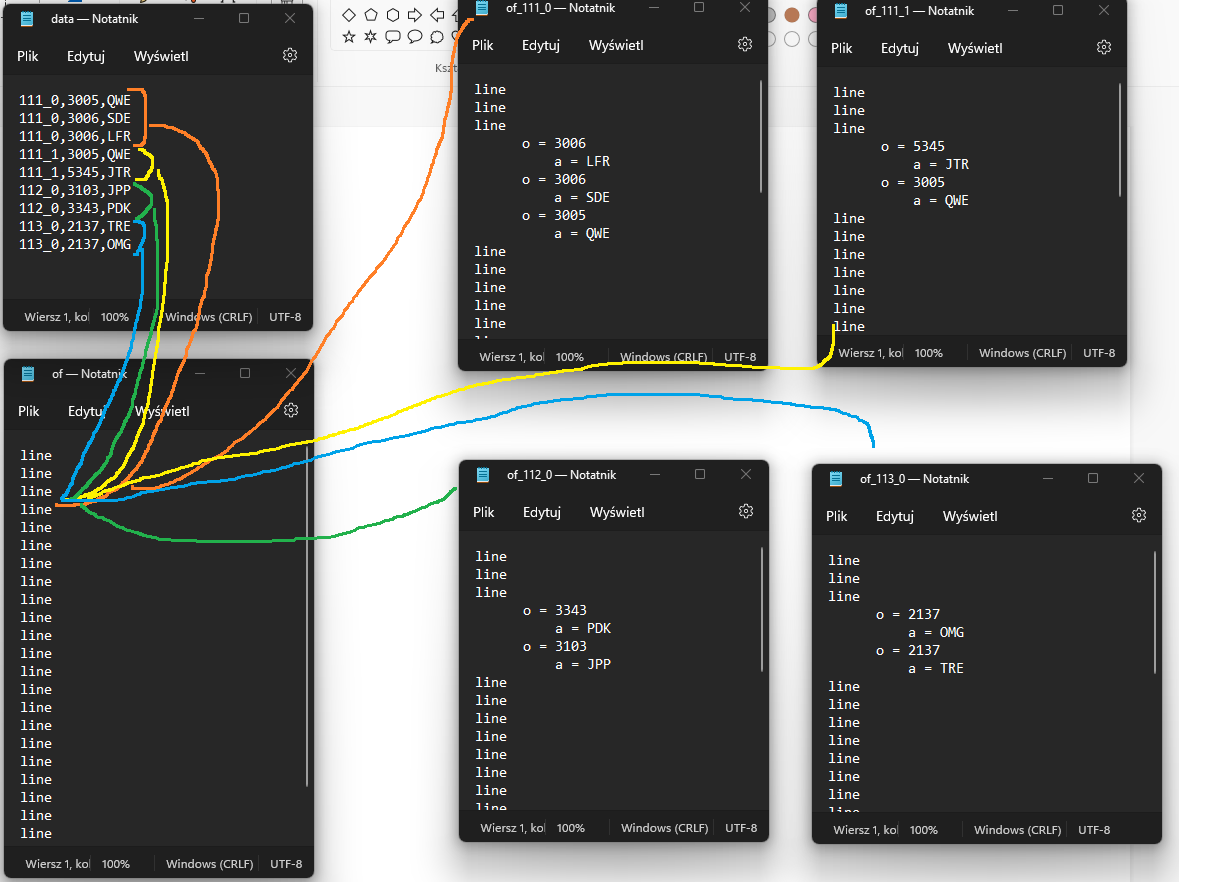Click UTF-8 encoding in 'of' status bar
The width and height of the screenshot is (1228, 882).
pos(286,864)
